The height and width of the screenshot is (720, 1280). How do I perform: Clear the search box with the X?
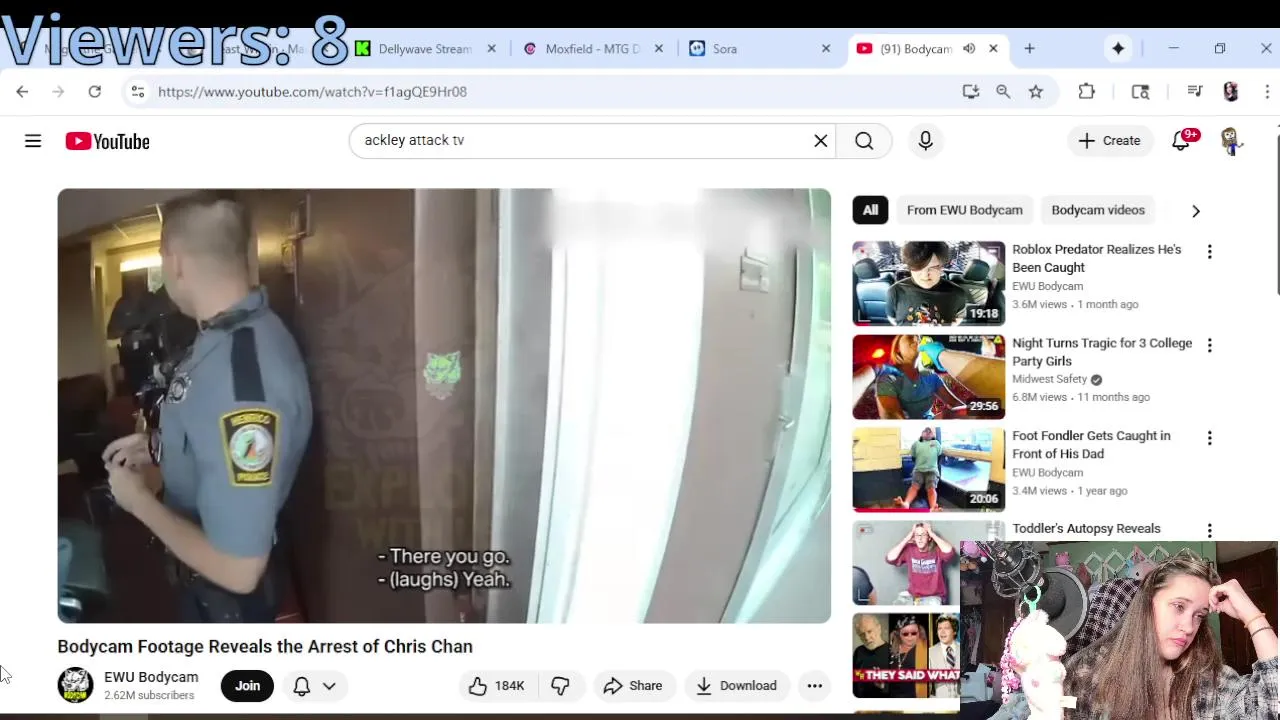[x=821, y=141]
